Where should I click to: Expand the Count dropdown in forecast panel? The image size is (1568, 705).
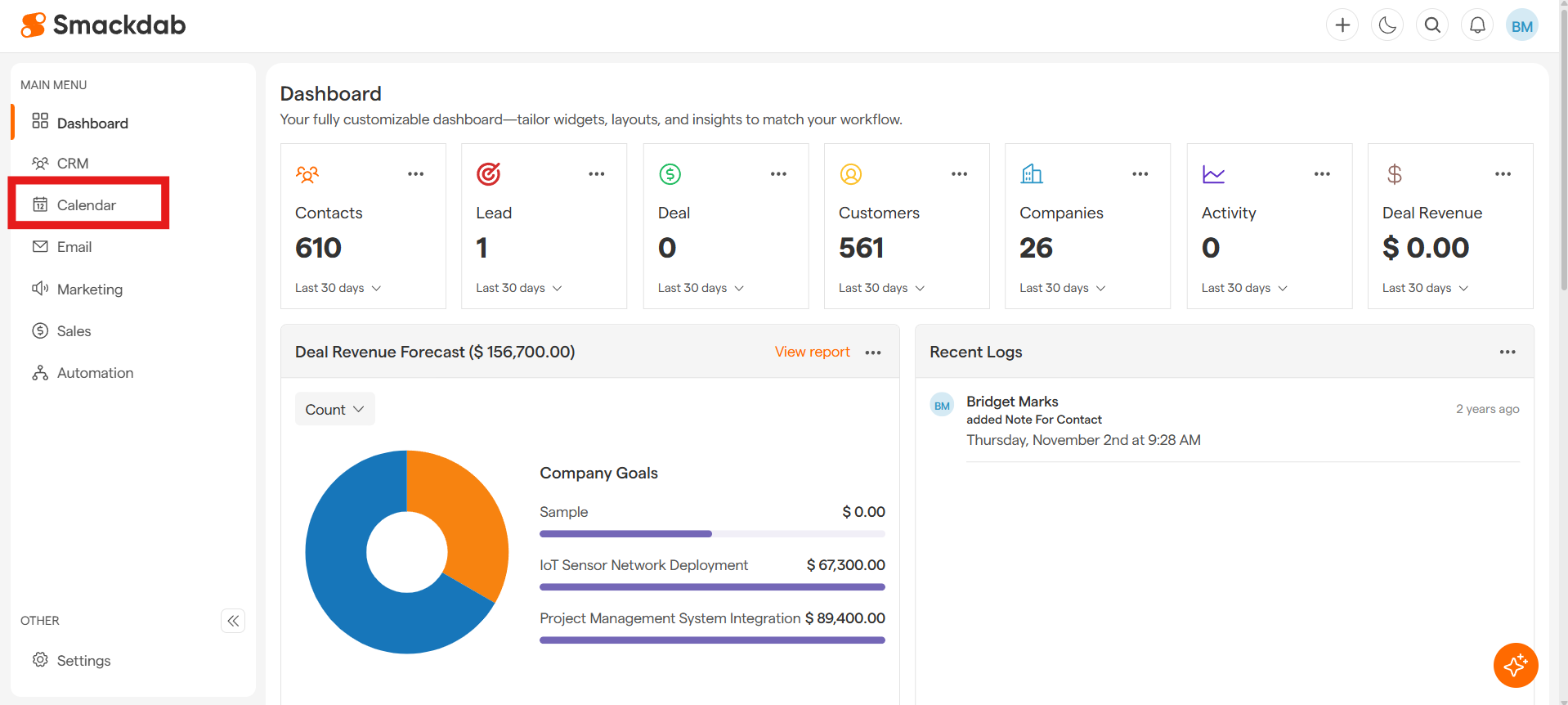(x=334, y=409)
